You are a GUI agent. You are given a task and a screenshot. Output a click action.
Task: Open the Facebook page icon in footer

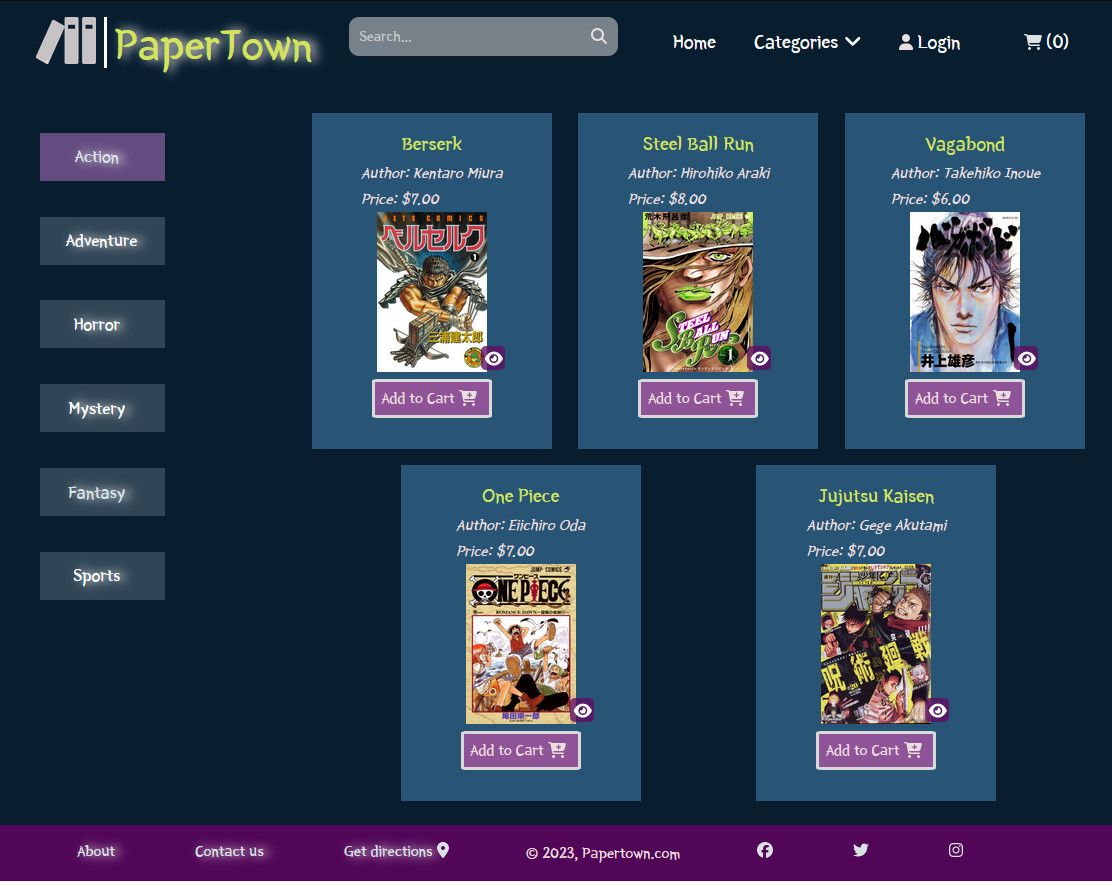tap(765, 850)
